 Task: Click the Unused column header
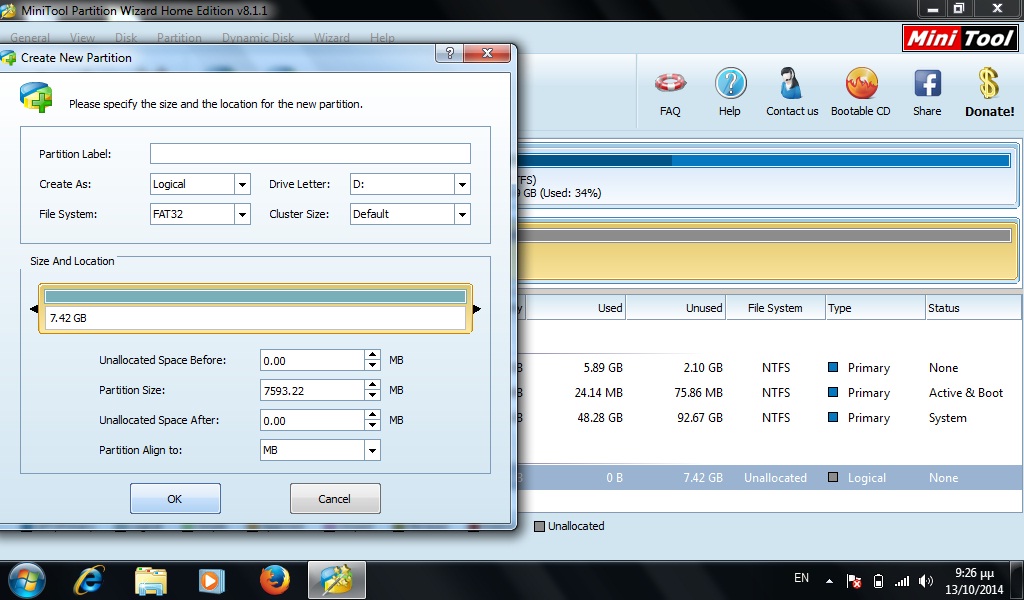677,308
